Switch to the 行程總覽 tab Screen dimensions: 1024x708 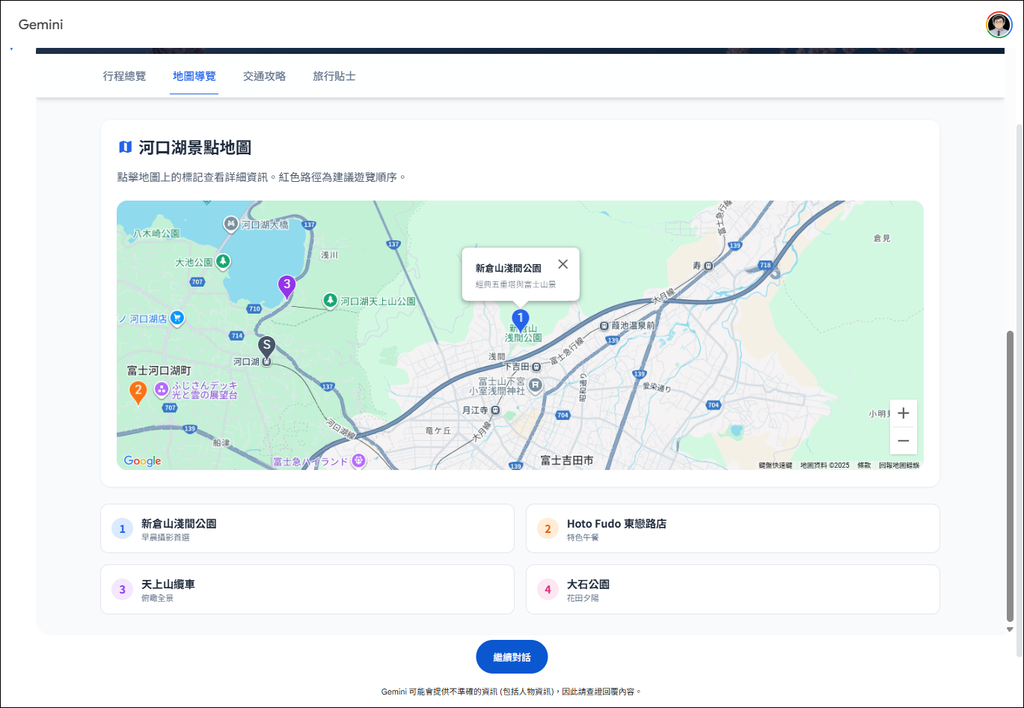[x=124, y=76]
